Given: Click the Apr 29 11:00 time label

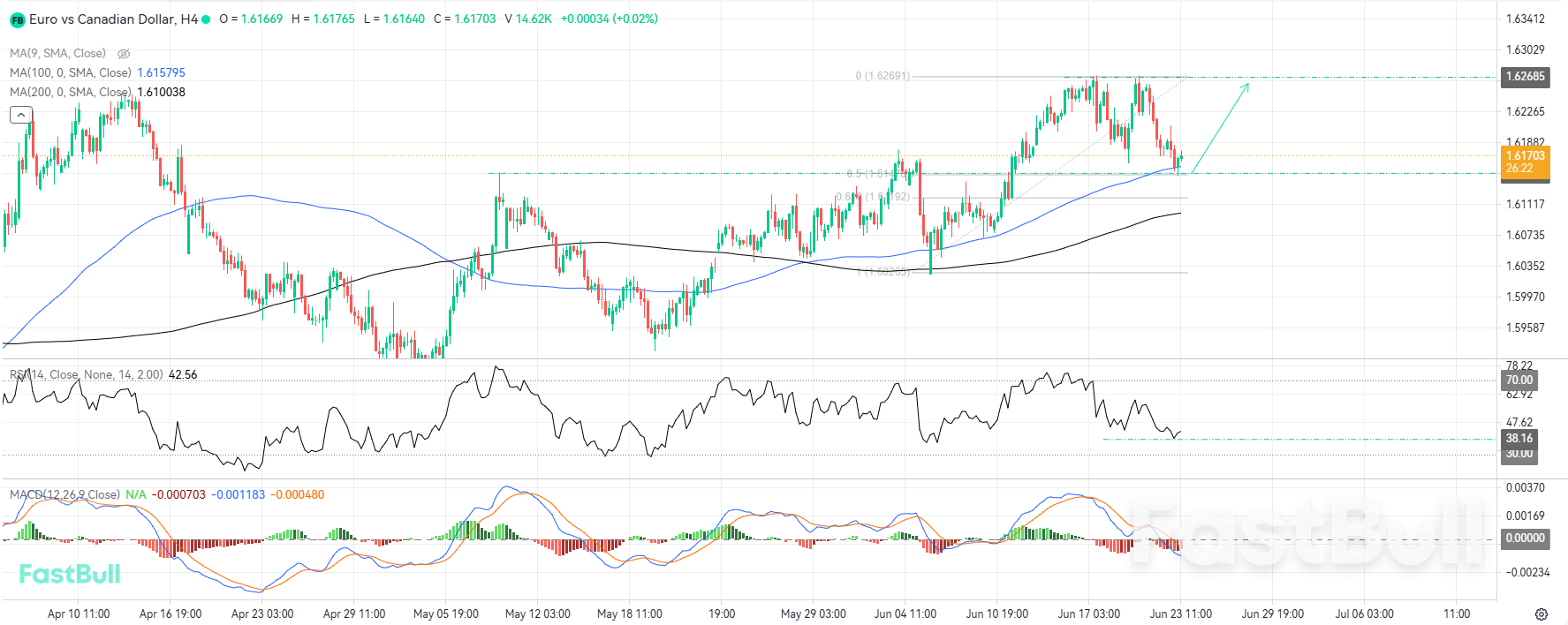Looking at the screenshot, I should coord(354,614).
